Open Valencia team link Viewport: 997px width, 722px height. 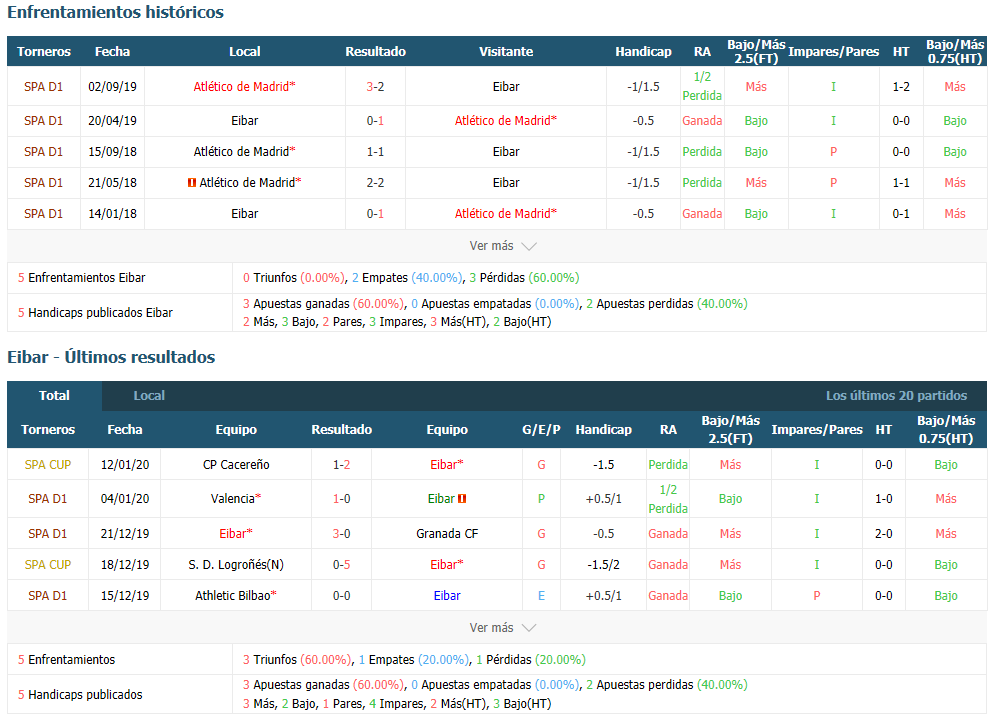[x=236, y=499]
